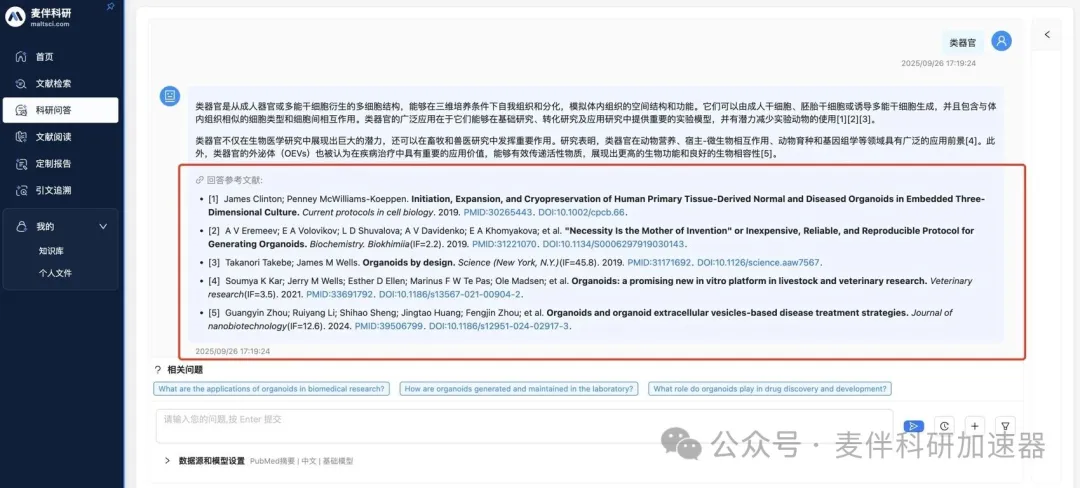The width and height of the screenshot is (1080, 488).
Task: Open 知识库 under 我的
Action: (52, 252)
